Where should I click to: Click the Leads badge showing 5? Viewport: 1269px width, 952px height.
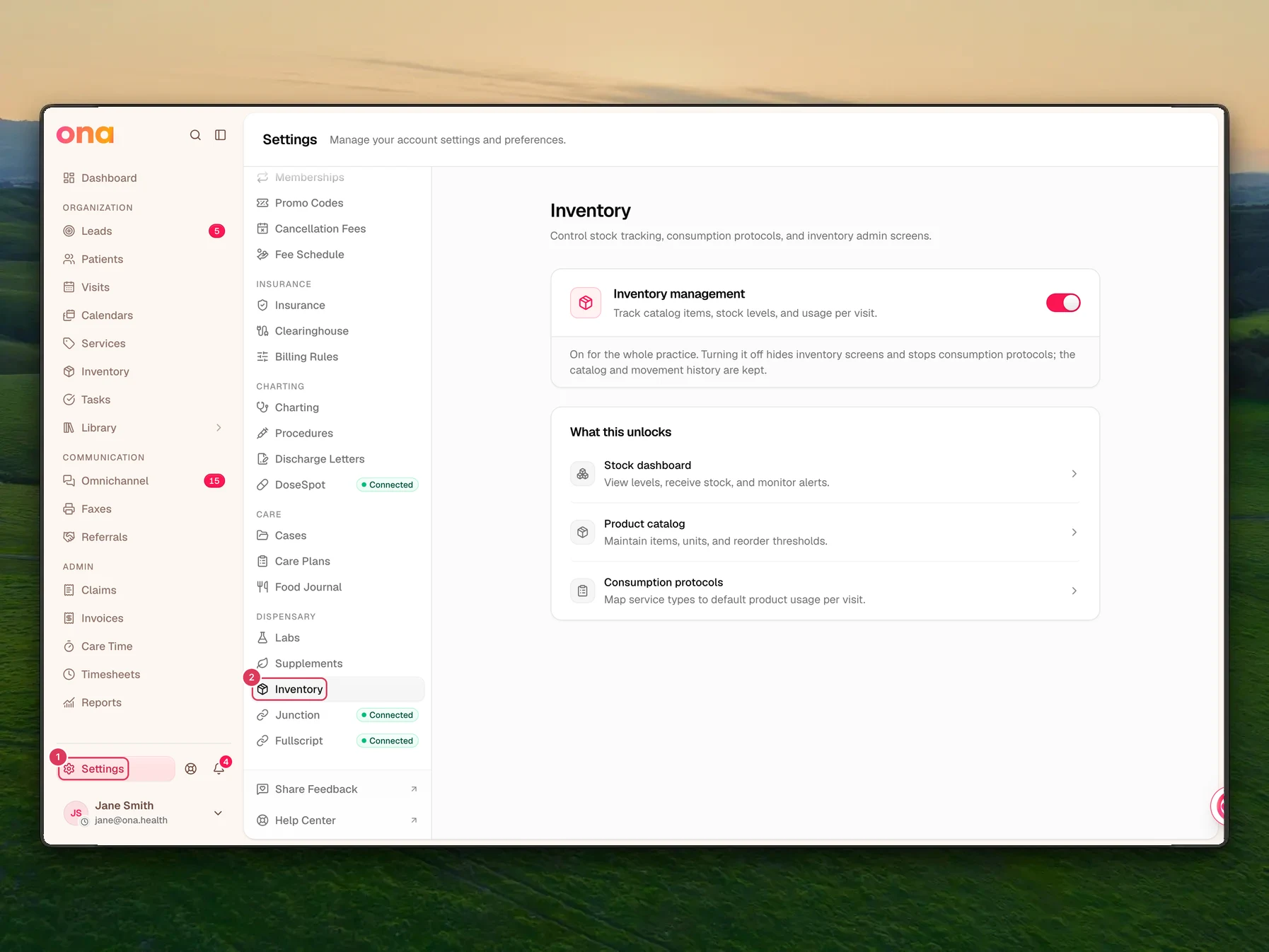pos(217,231)
